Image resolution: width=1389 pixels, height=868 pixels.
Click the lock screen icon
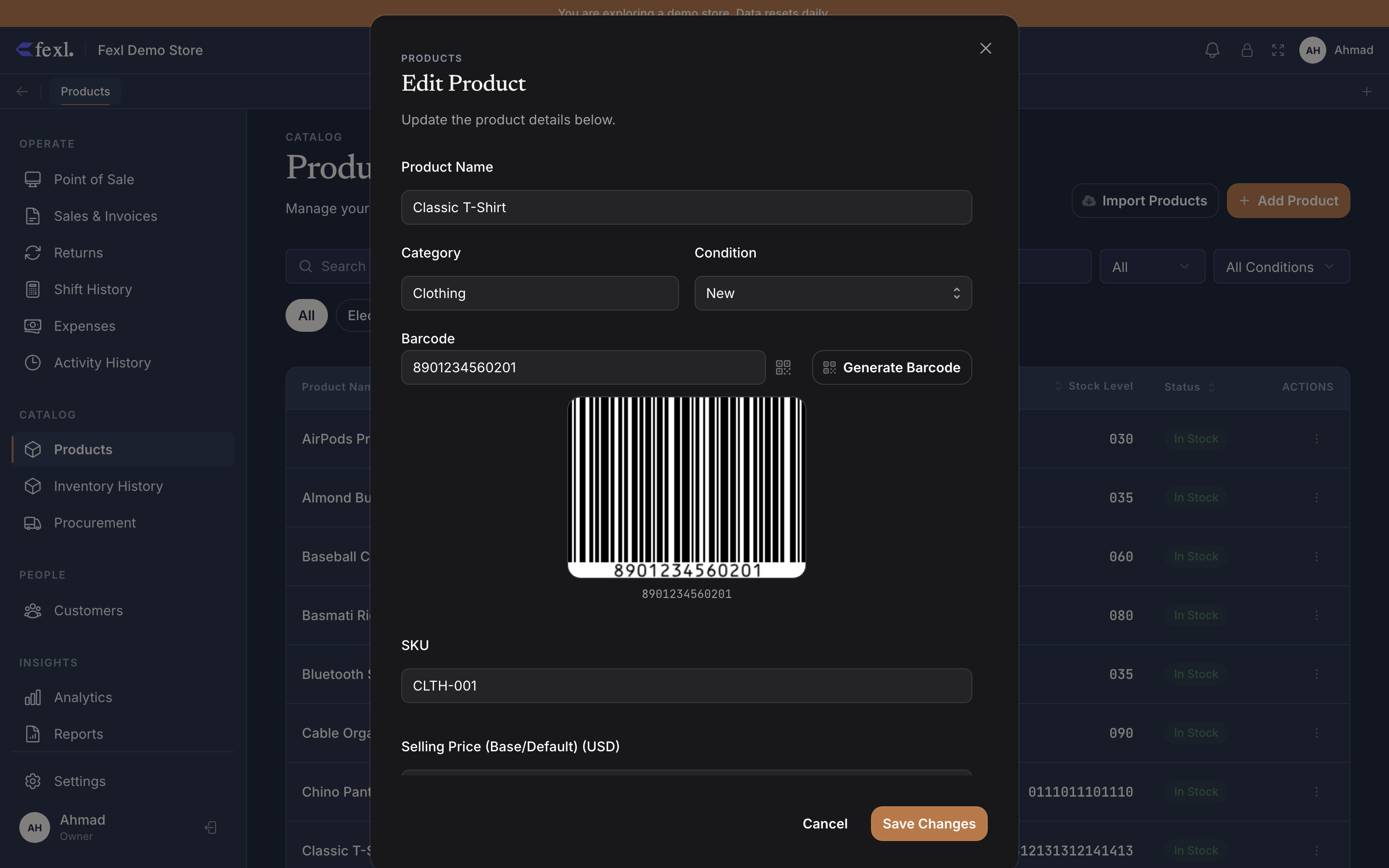pyautogui.click(x=1247, y=50)
